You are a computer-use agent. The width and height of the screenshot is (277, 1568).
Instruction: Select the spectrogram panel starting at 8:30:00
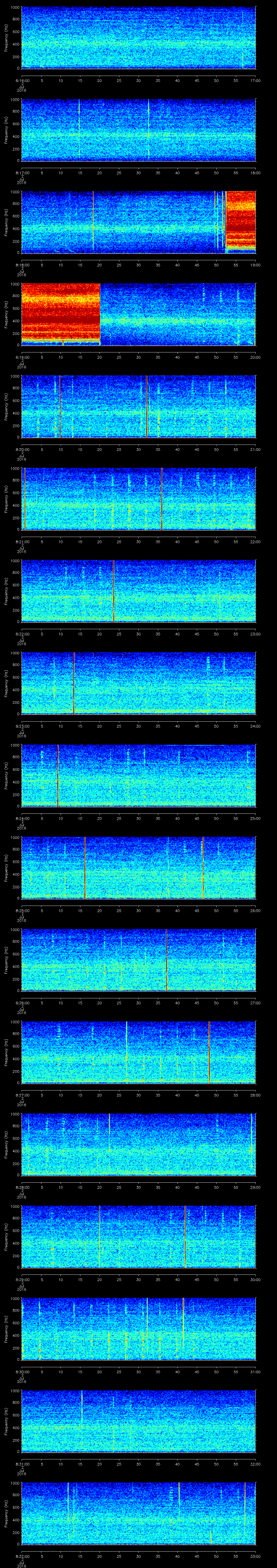tap(138, 1329)
